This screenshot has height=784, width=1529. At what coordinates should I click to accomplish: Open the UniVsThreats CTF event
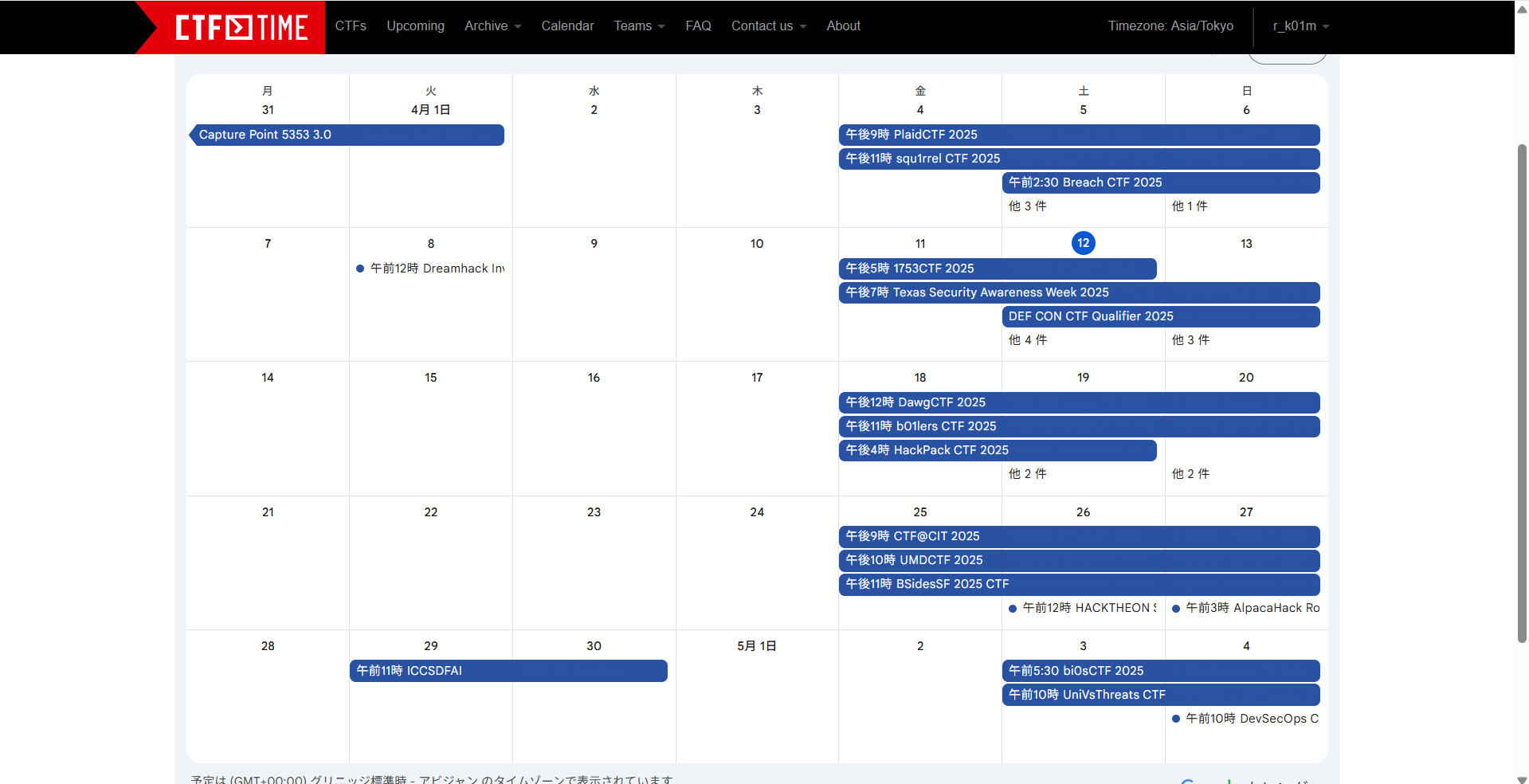tap(1161, 695)
